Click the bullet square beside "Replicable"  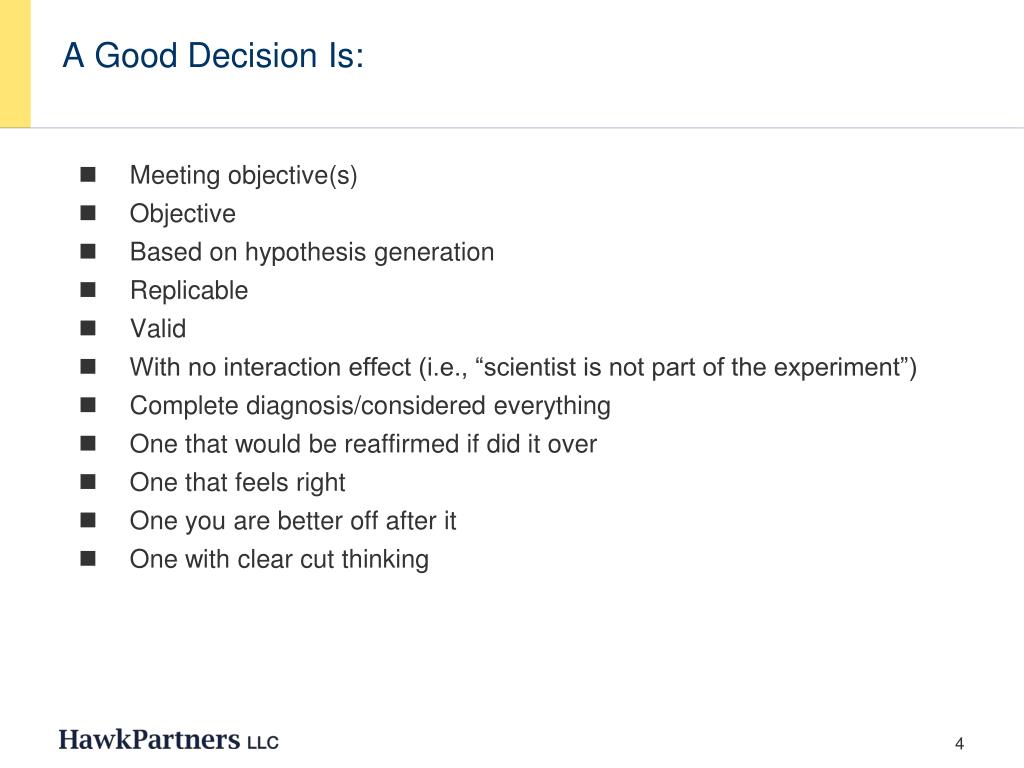tap(88, 289)
